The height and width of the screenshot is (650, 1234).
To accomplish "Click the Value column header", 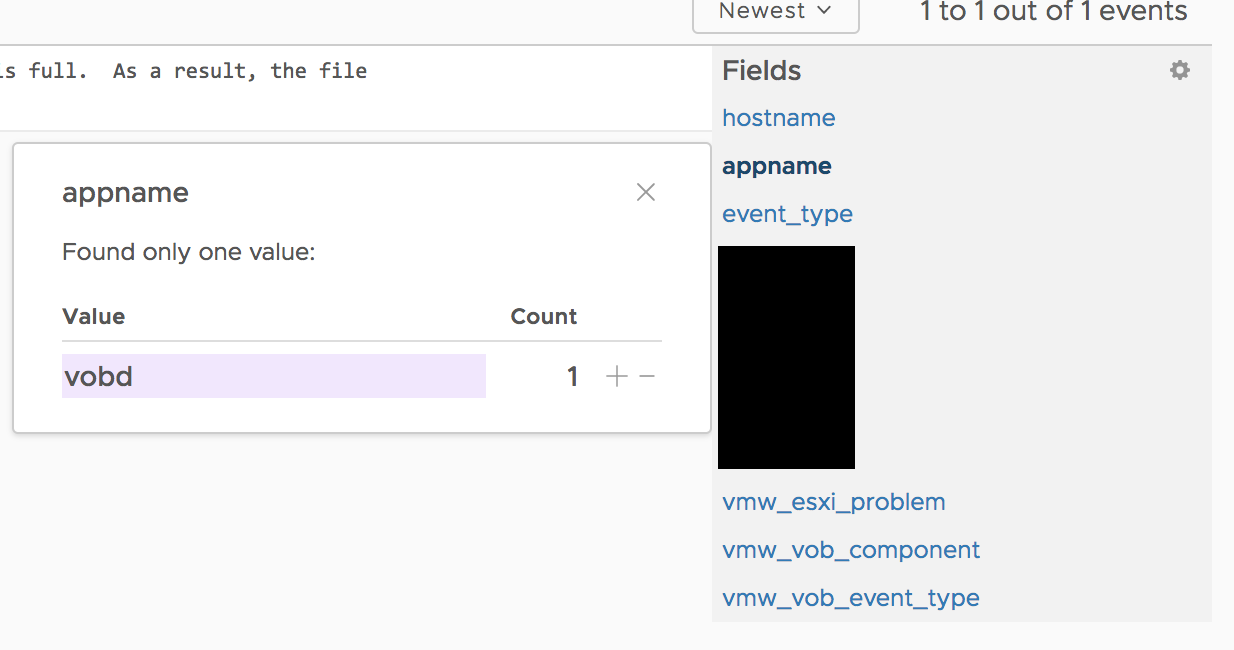I will 93,317.
